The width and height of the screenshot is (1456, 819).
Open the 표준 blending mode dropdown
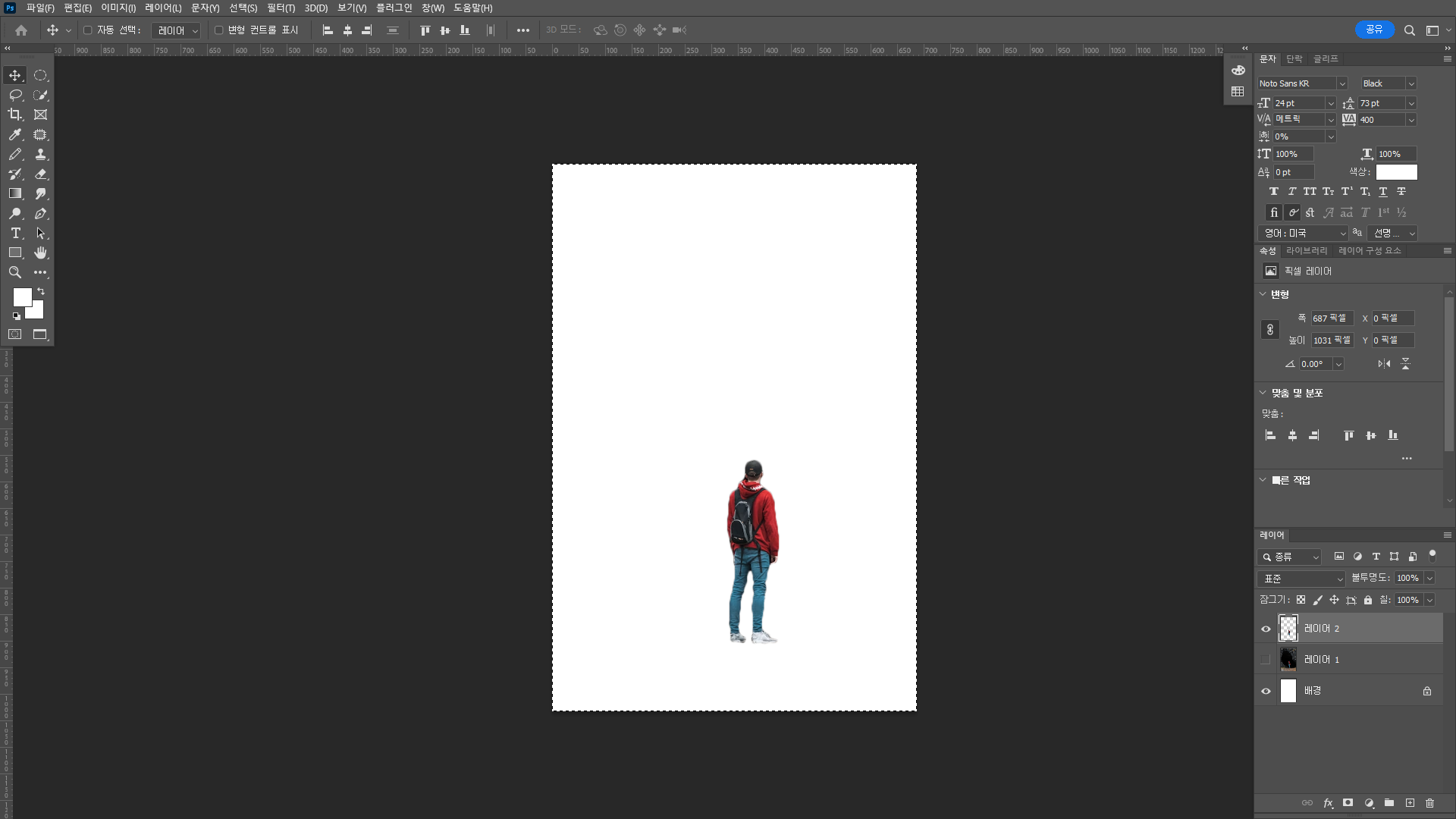[1301, 579]
